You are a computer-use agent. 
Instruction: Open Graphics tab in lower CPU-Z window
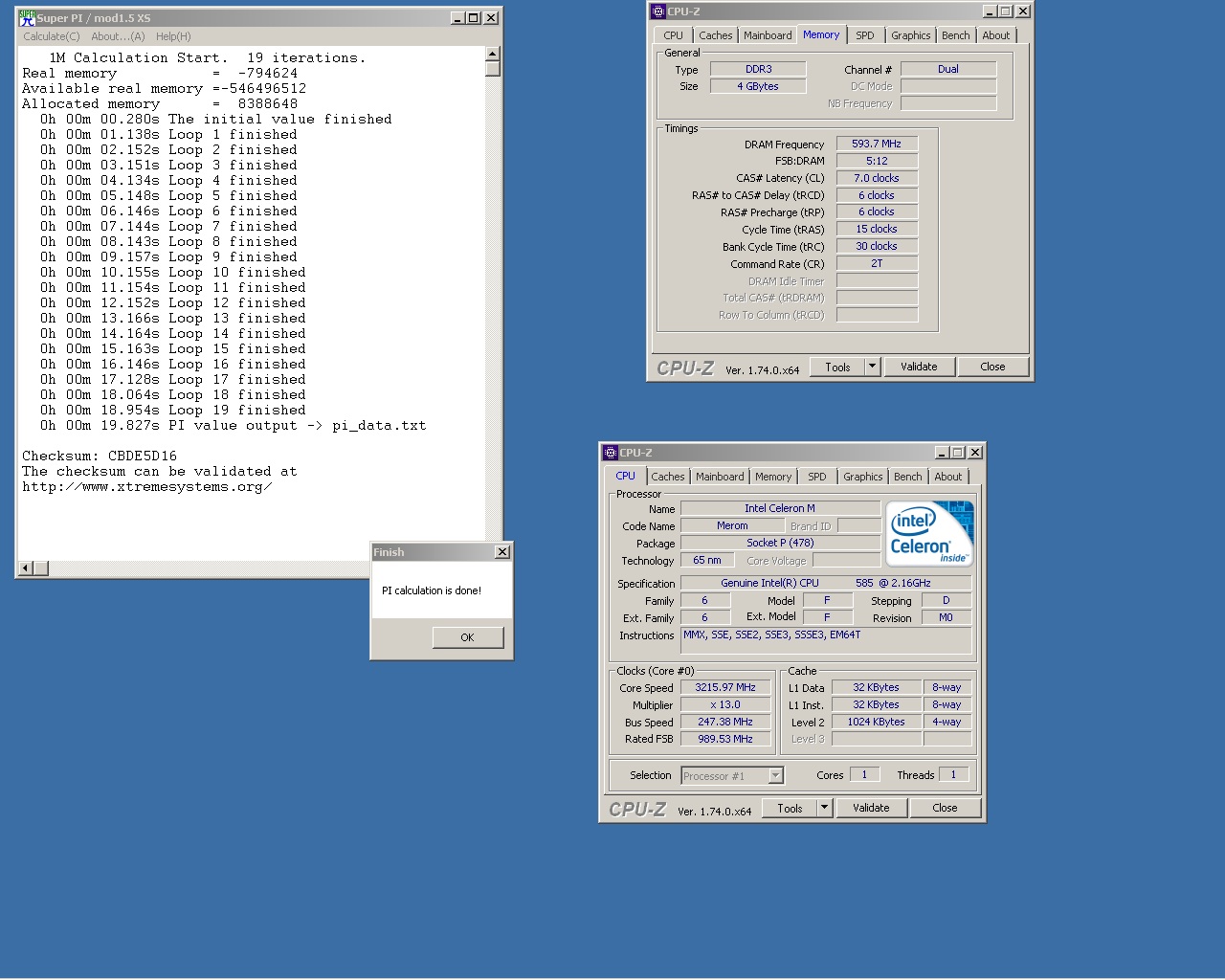(x=863, y=477)
